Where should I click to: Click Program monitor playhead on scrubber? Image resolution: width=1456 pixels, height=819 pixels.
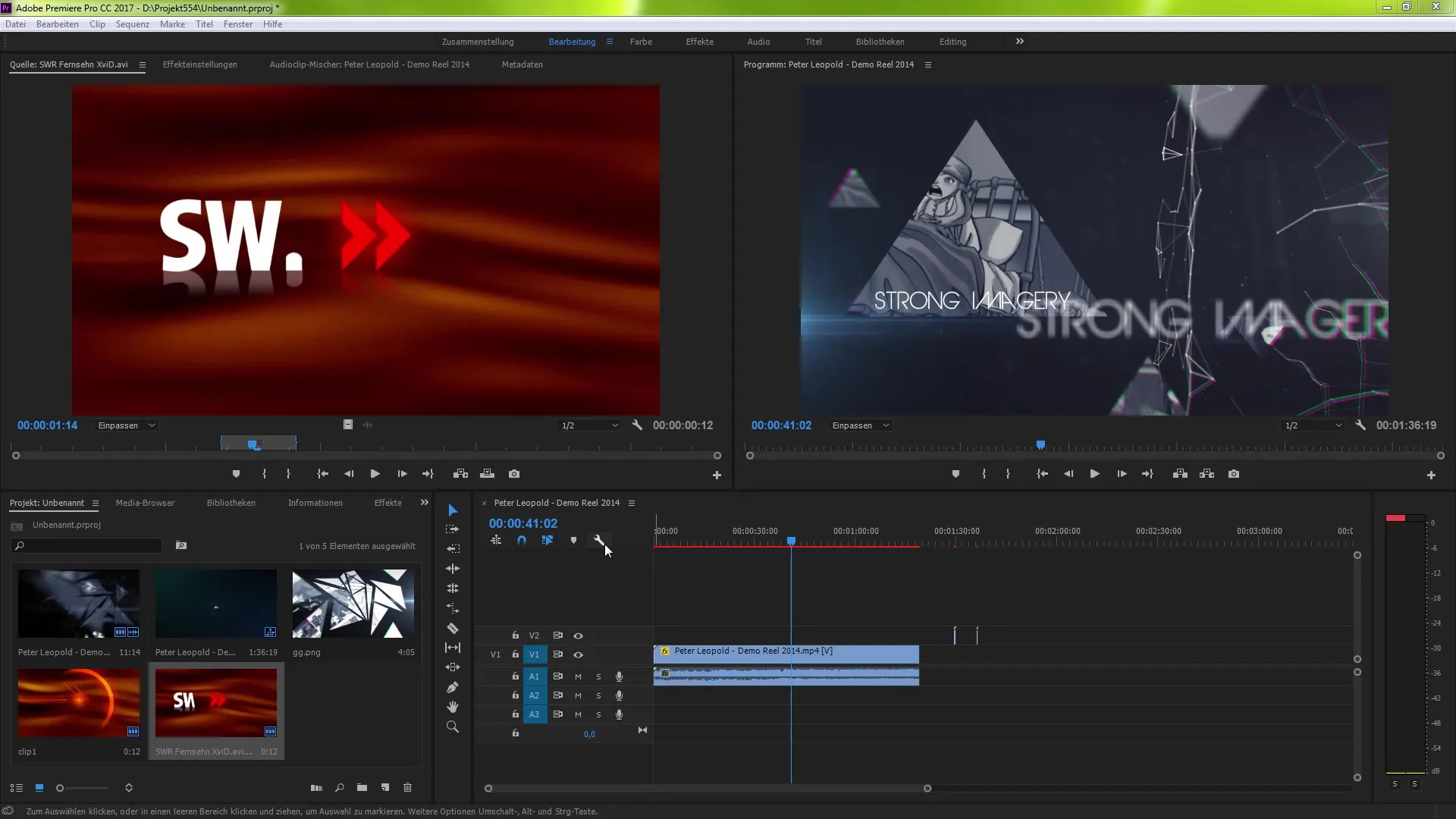[1041, 445]
